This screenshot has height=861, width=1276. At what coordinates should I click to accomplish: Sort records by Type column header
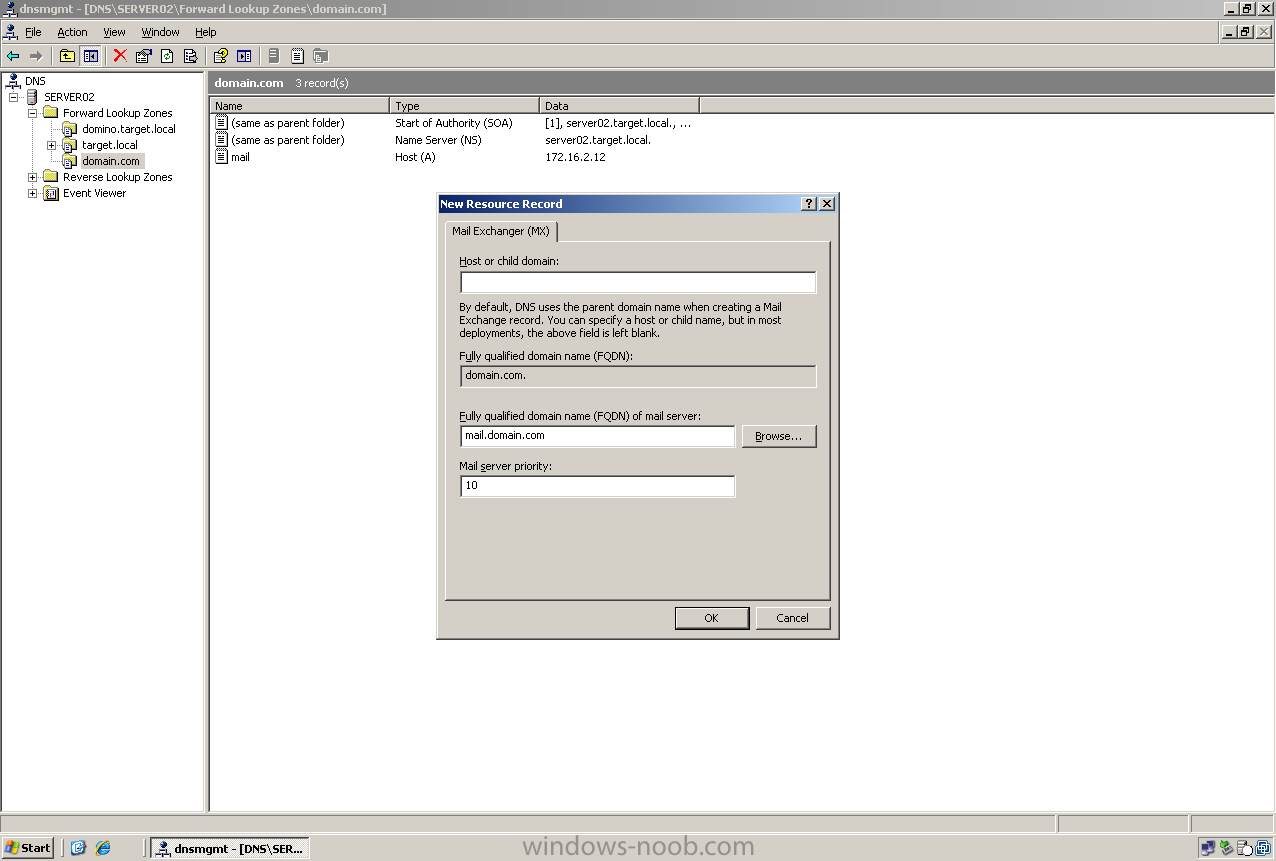tap(464, 105)
